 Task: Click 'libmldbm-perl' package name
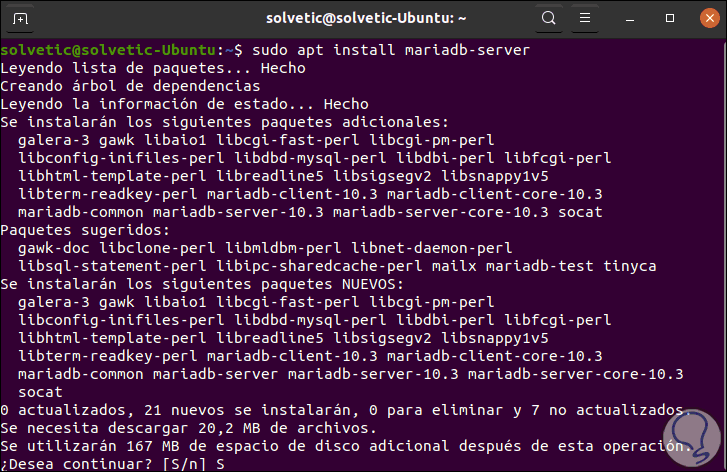(x=283, y=248)
